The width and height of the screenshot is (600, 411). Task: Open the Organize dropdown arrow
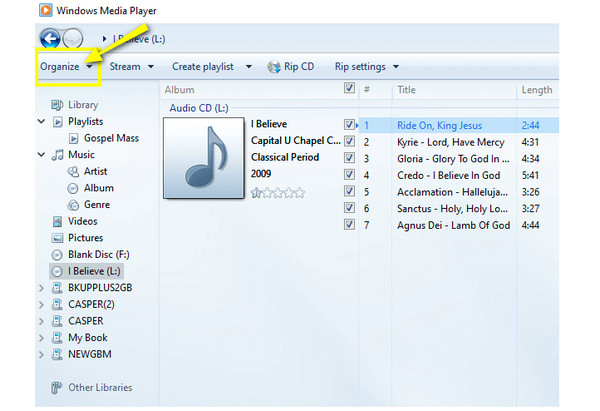90,67
